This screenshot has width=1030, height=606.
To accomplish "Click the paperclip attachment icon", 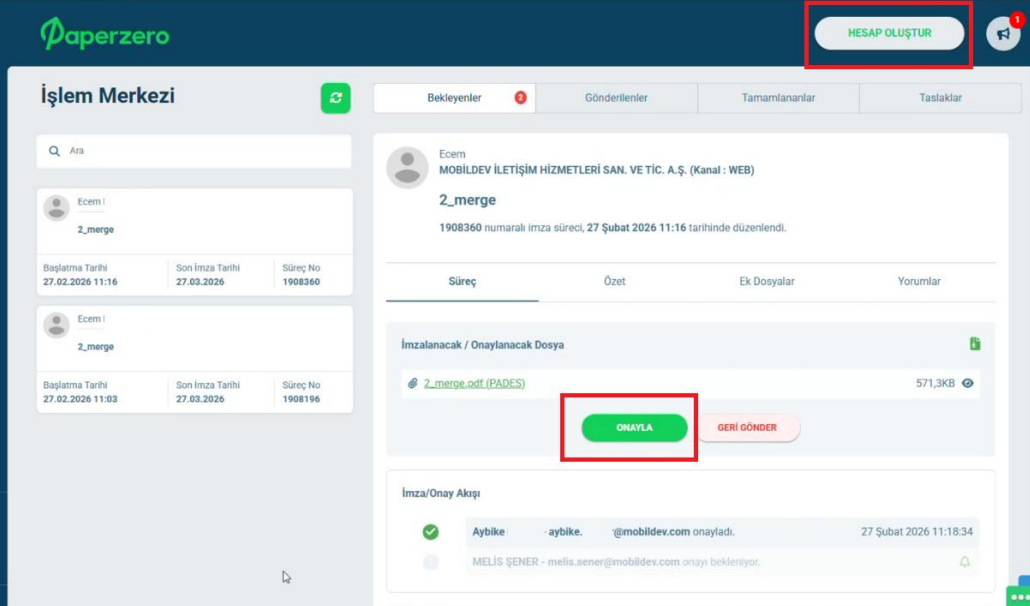I will [x=412, y=383].
